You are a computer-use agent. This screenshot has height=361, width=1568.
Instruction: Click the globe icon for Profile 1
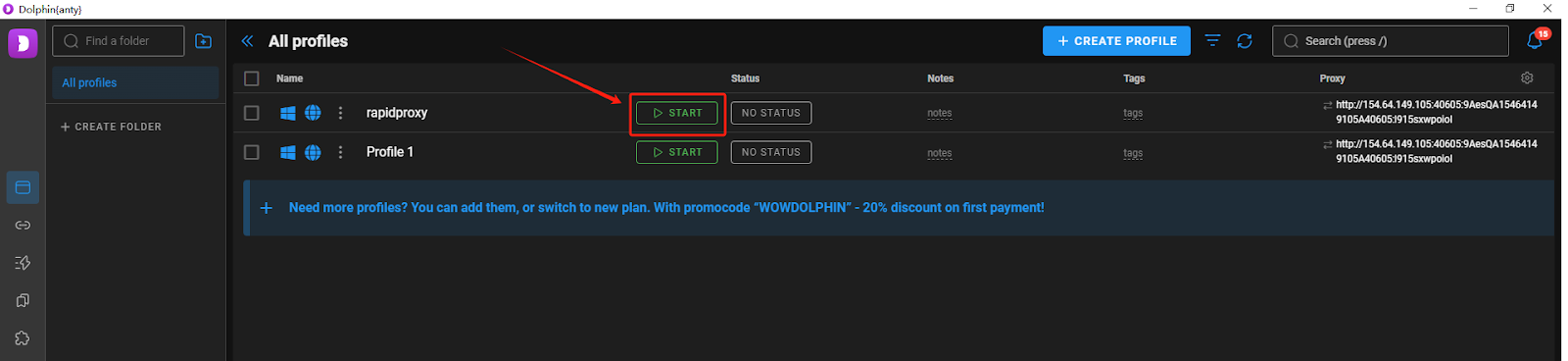(x=313, y=152)
